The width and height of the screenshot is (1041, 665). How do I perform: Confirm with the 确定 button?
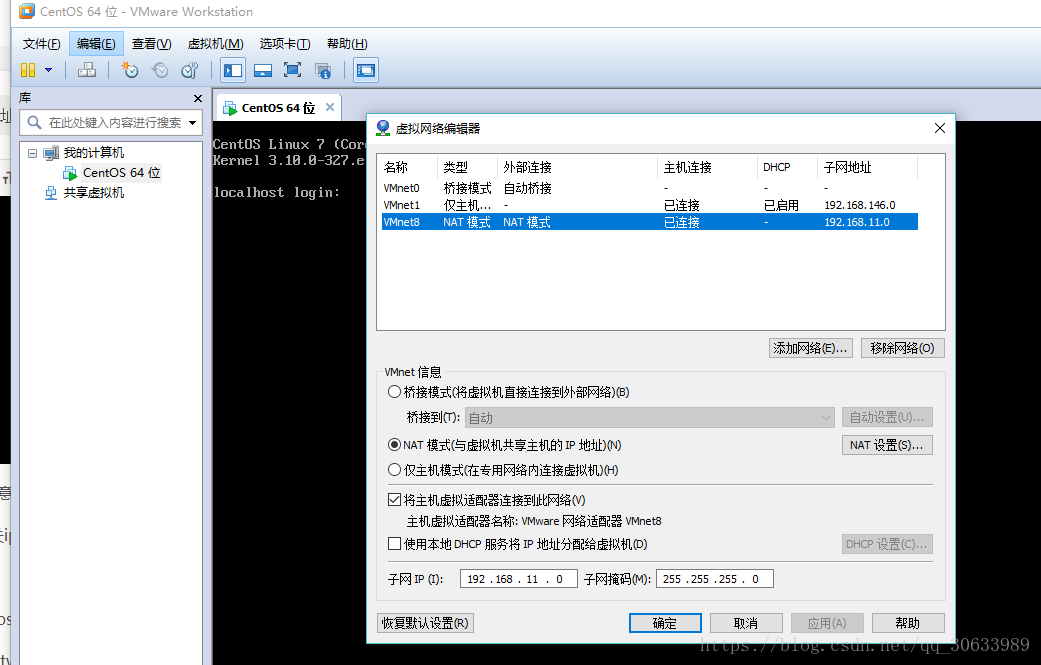tap(665, 623)
